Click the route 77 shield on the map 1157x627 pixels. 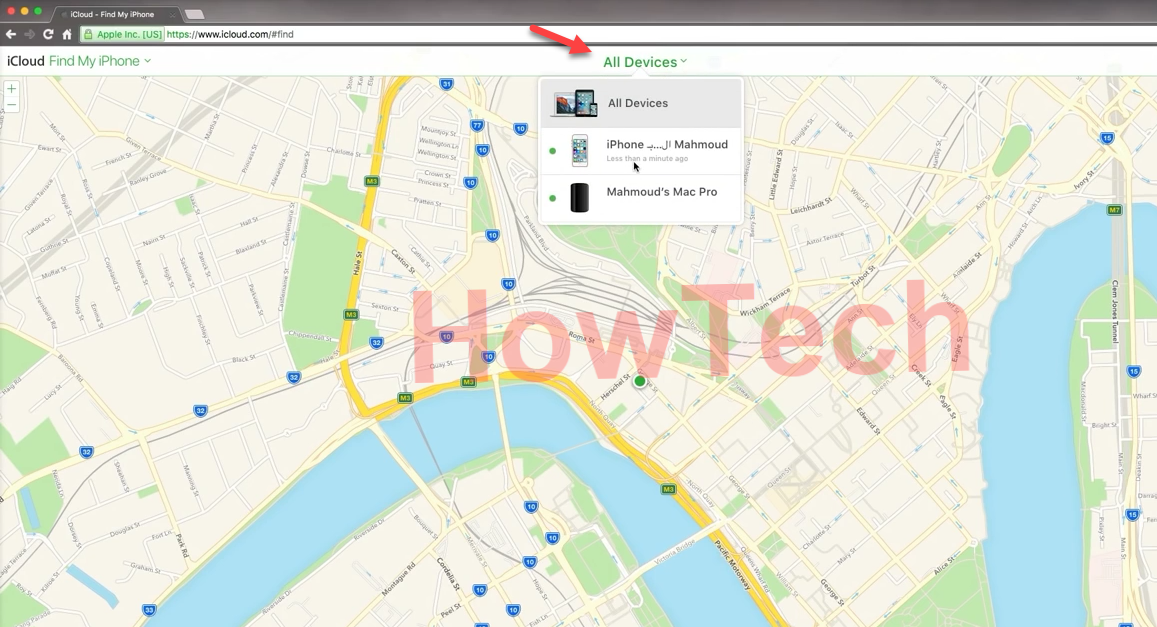[x=477, y=125]
